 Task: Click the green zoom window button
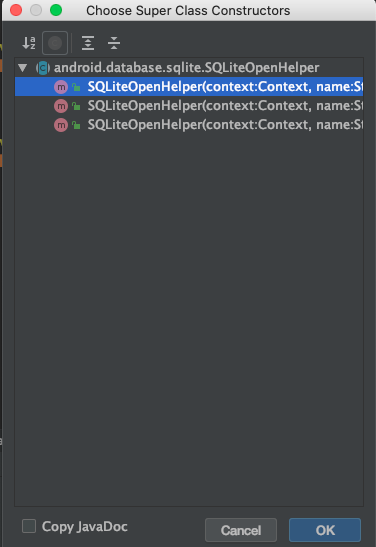(56, 10)
